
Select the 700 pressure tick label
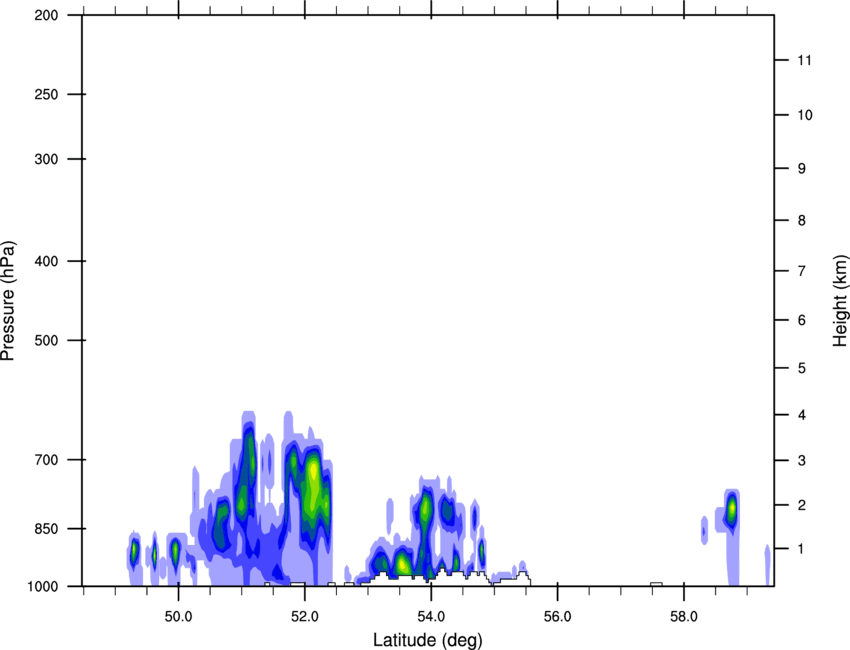coord(46,460)
